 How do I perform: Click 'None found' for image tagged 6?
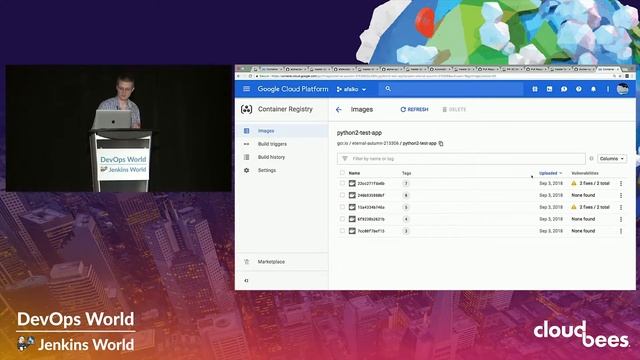tap(583, 196)
